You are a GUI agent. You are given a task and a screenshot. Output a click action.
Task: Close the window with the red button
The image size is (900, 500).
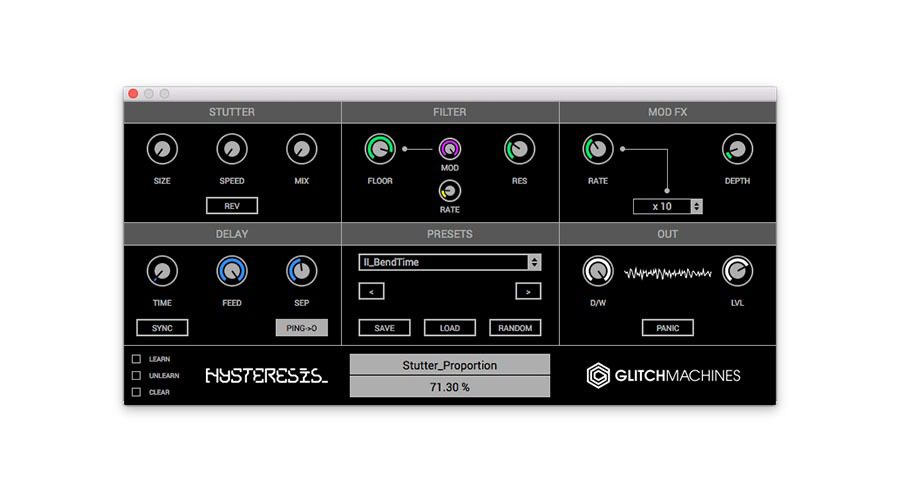(133, 94)
